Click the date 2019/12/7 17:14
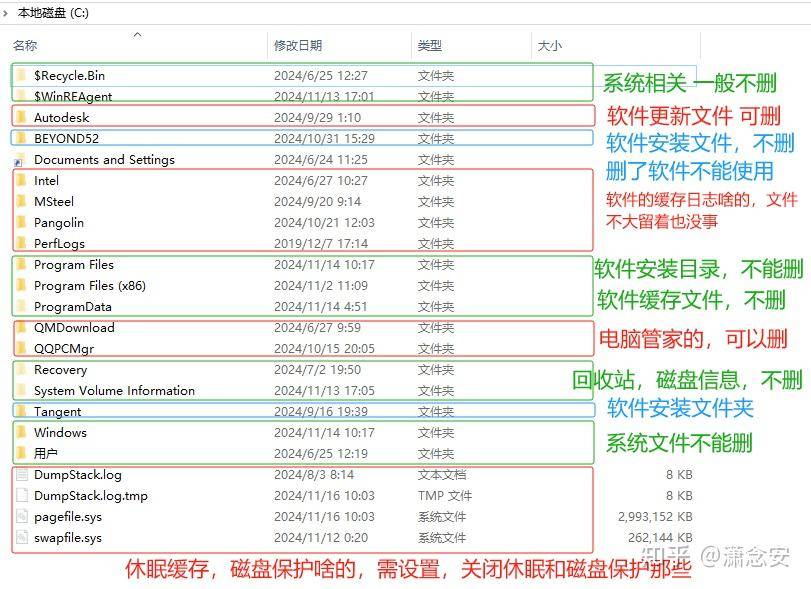811x589 pixels. [321, 244]
